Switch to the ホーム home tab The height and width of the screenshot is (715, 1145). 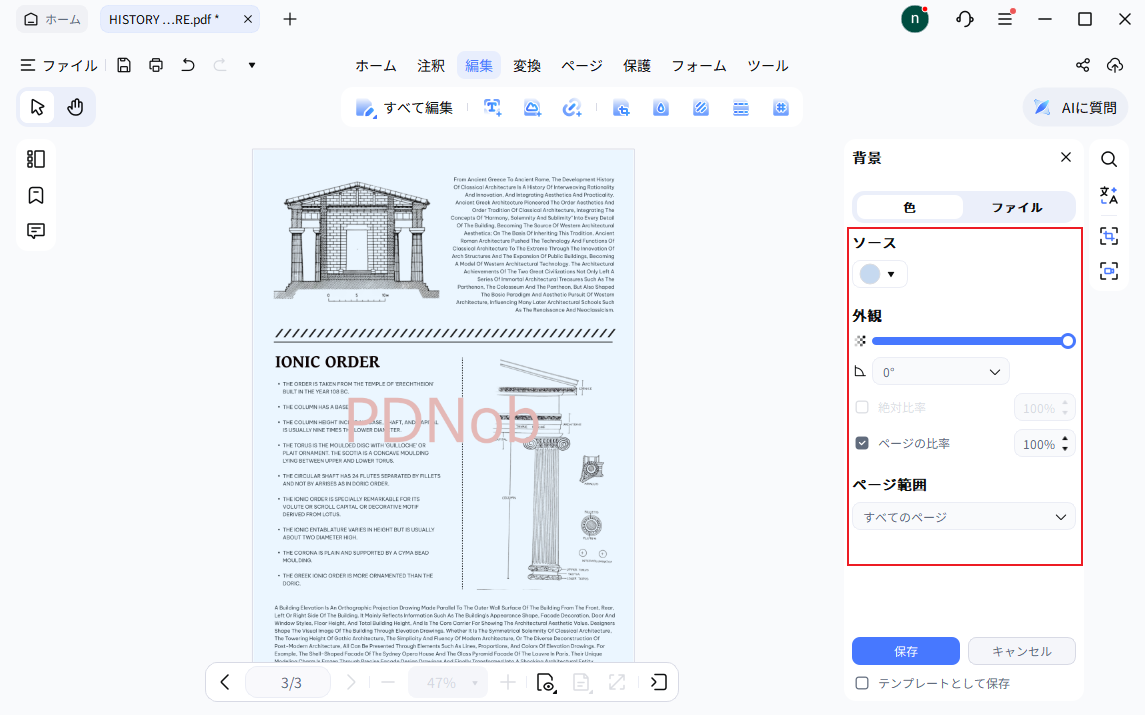coord(52,19)
